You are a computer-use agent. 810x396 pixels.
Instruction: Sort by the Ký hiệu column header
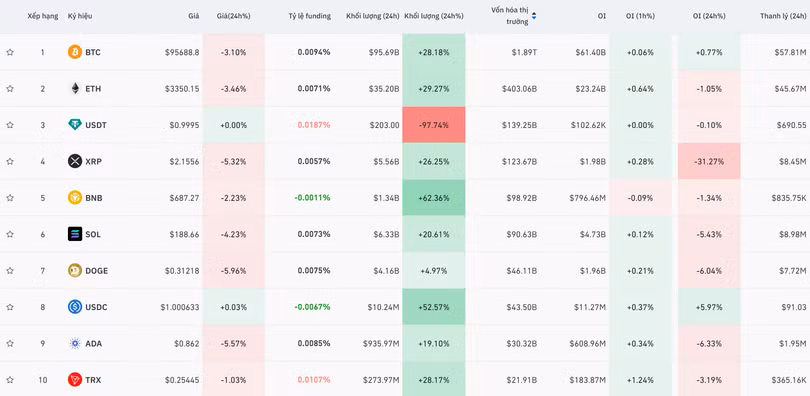click(79, 17)
